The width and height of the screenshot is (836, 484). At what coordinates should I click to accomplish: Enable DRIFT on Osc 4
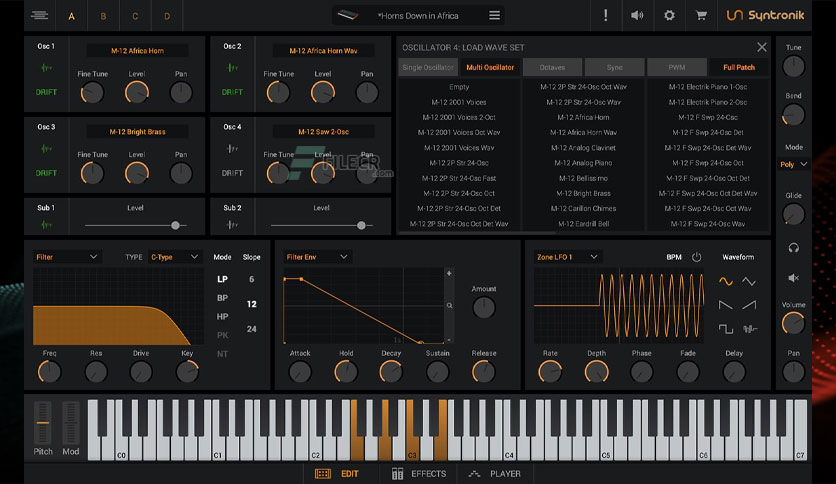point(232,173)
